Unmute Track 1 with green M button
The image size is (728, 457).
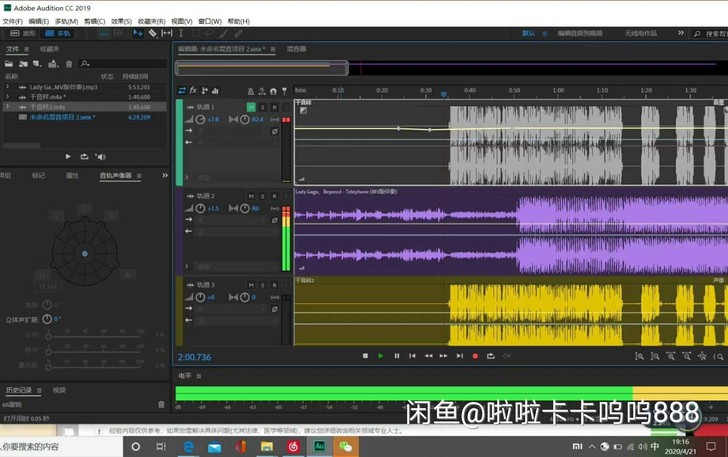coord(251,107)
